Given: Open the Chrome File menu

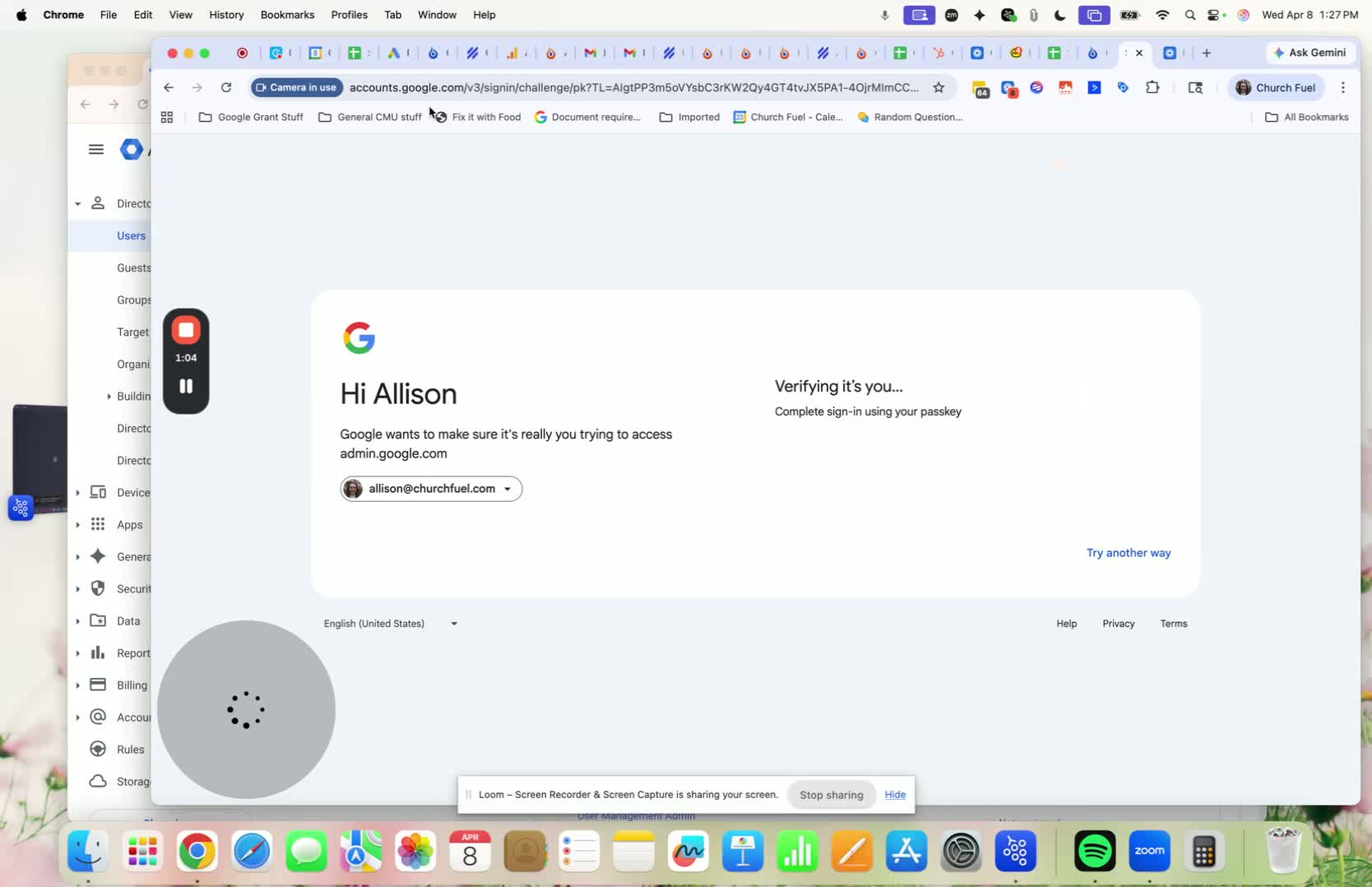Looking at the screenshot, I should pos(109,15).
